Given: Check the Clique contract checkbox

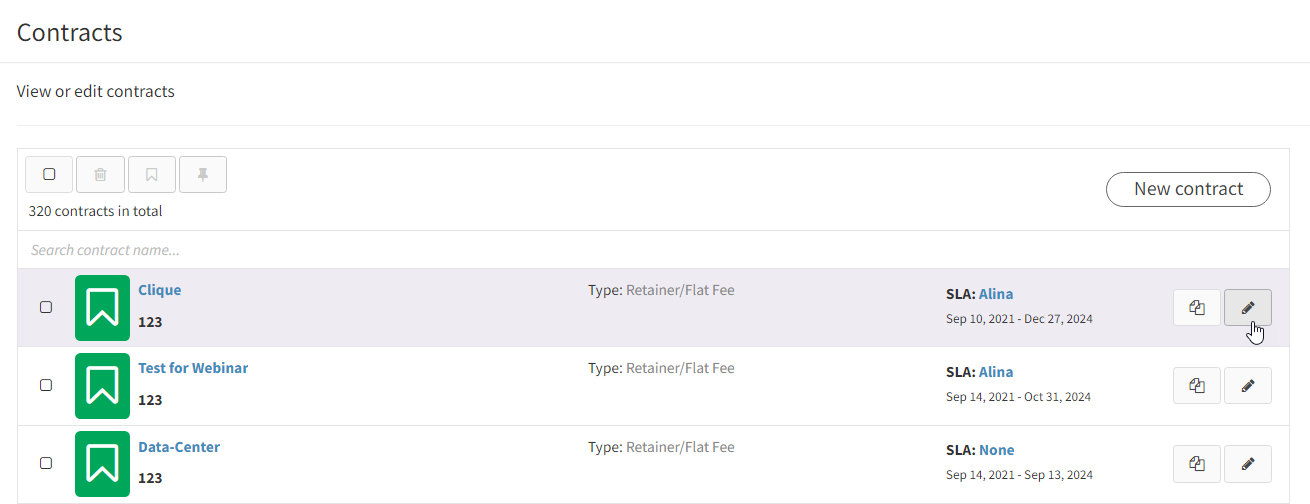Looking at the screenshot, I should 46,308.
